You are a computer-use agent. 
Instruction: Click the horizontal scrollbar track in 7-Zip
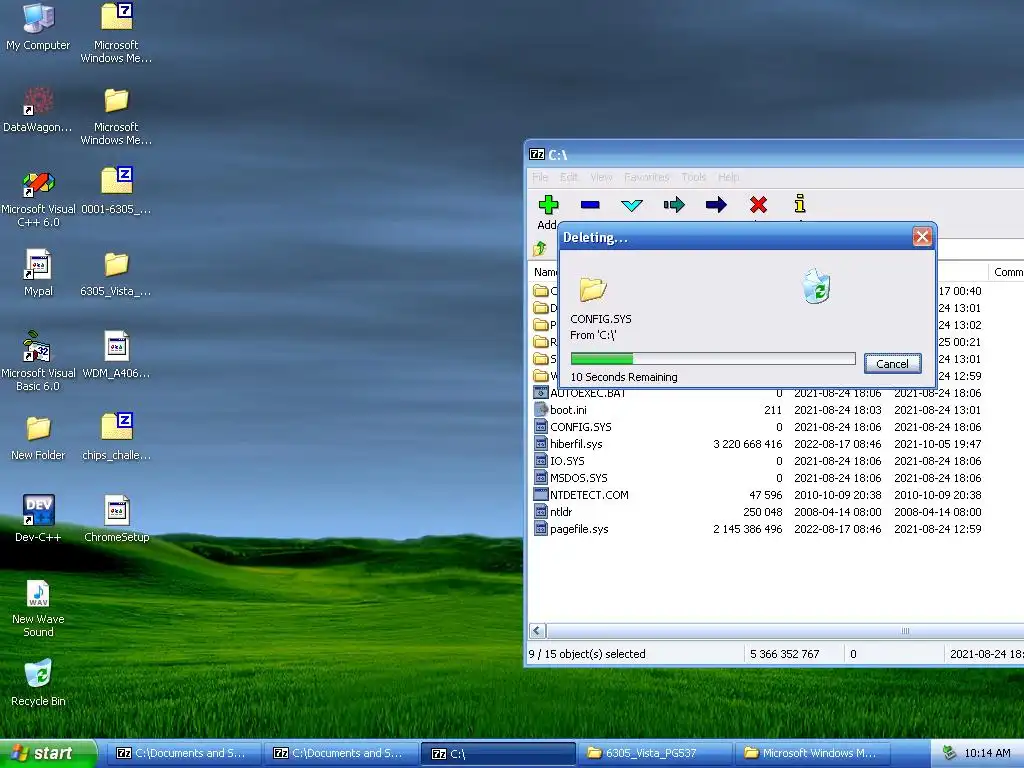pyautogui.click(x=784, y=631)
